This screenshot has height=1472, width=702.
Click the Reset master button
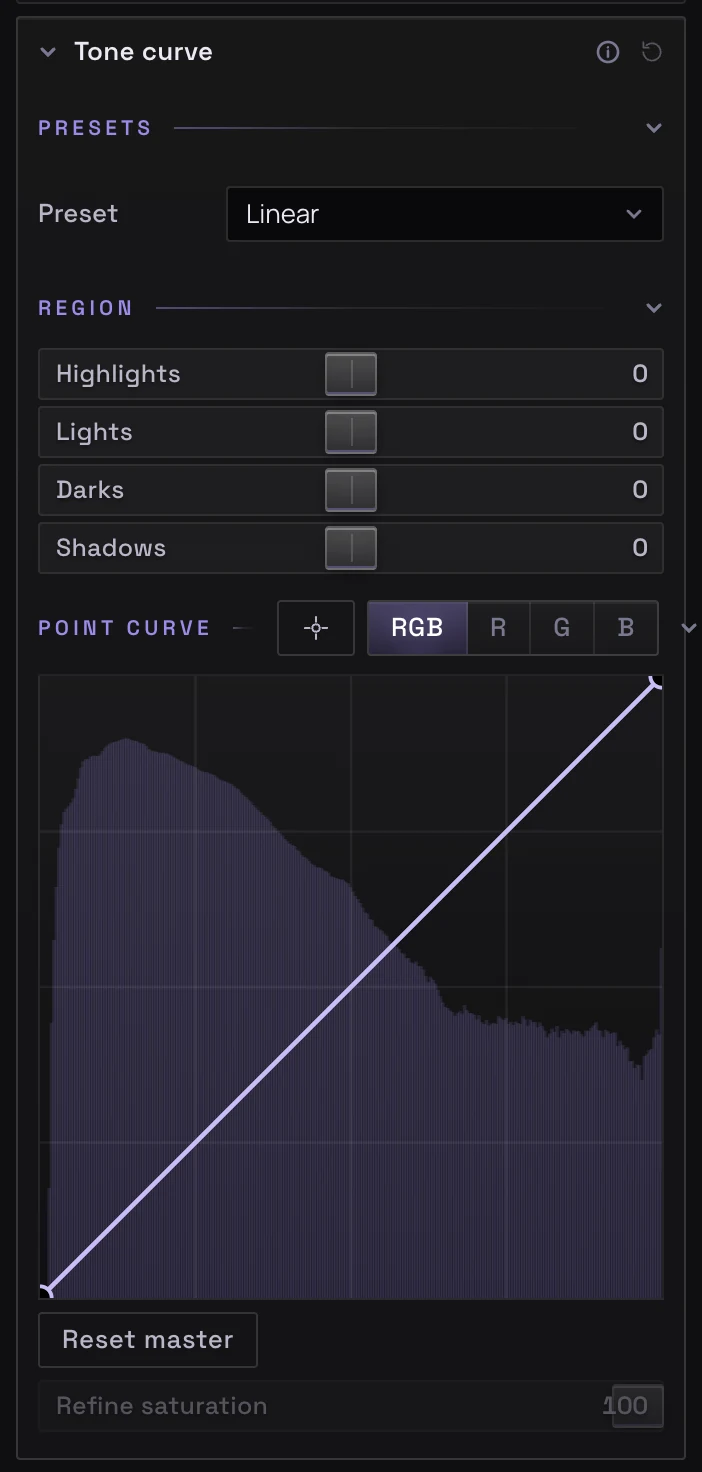148,1340
